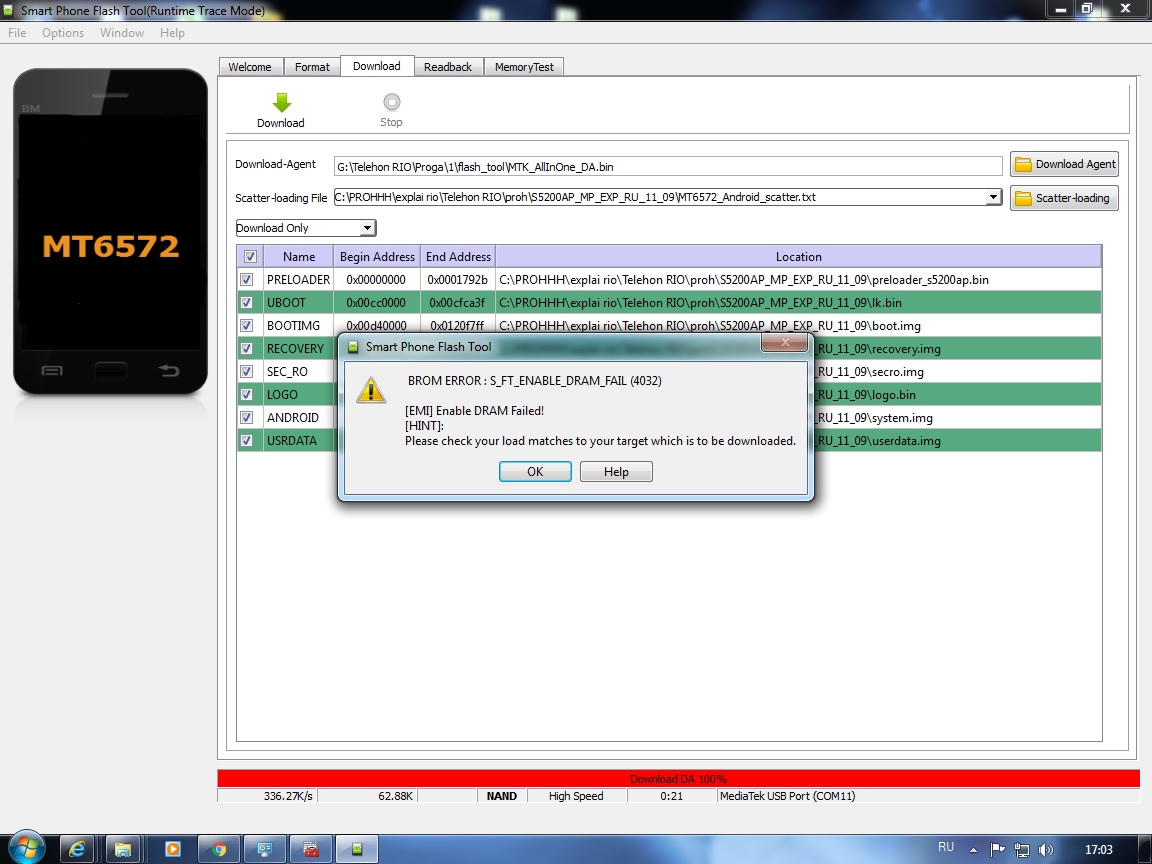The width and height of the screenshot is (1152, 864).
Task: Switch to the Format tab
Action: [x=312, y=67]
